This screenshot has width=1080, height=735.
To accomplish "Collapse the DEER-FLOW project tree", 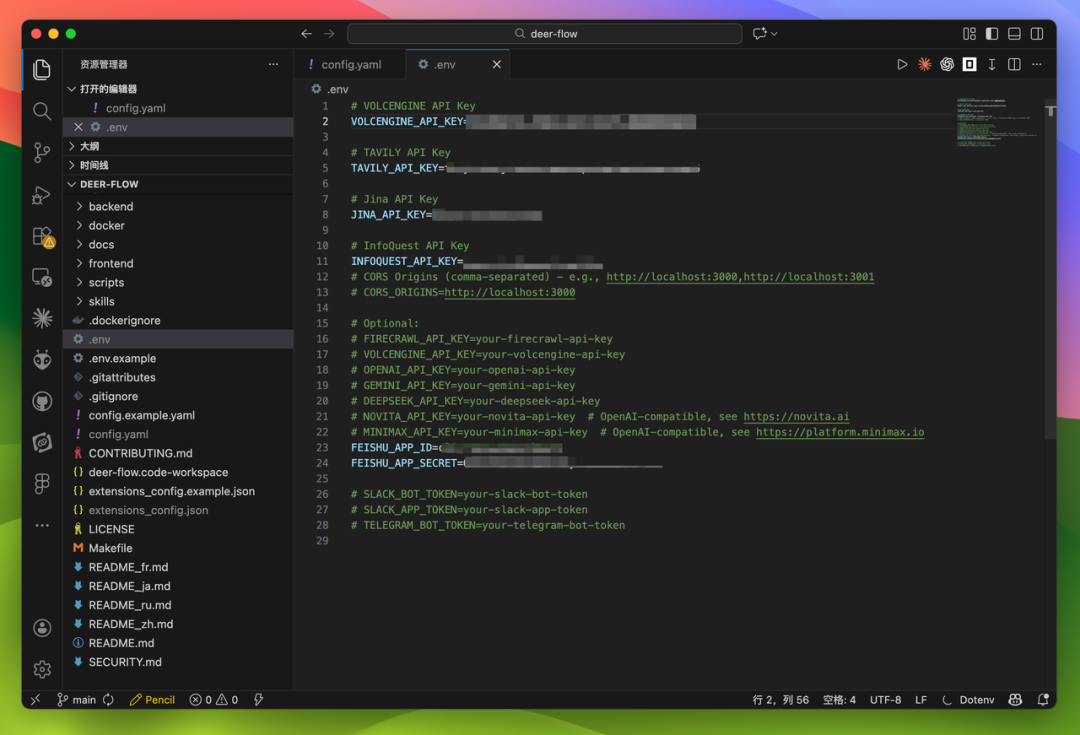I will tap(109, 185).
